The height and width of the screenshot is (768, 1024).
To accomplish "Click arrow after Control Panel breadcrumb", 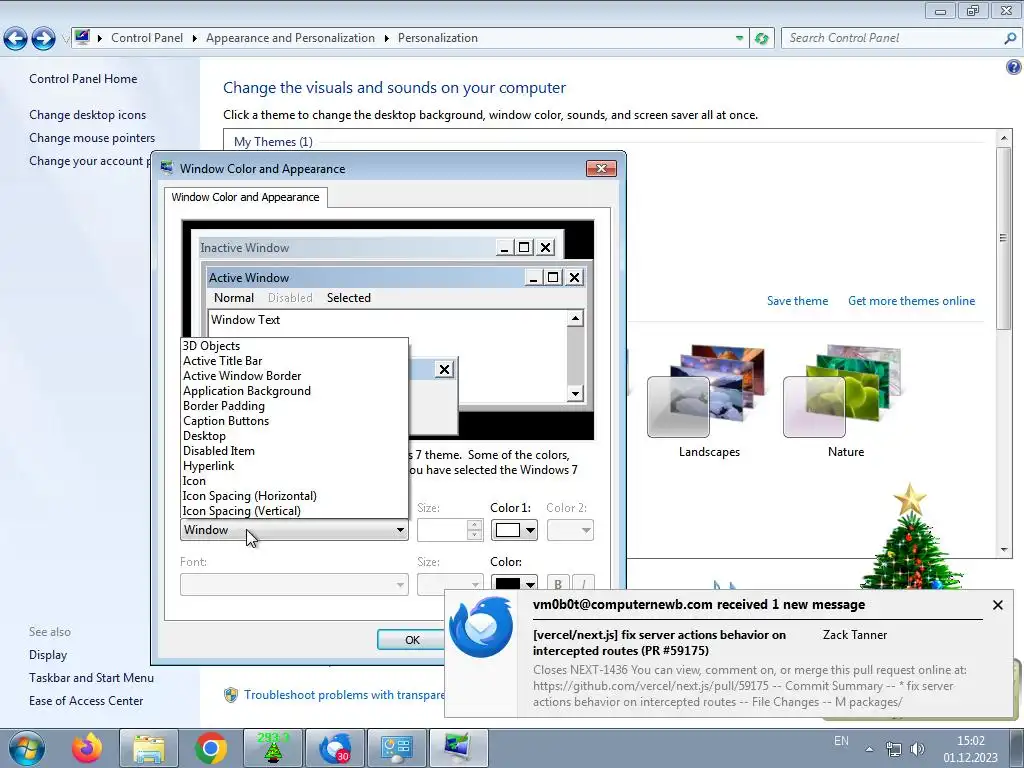I will pos(195,39).
